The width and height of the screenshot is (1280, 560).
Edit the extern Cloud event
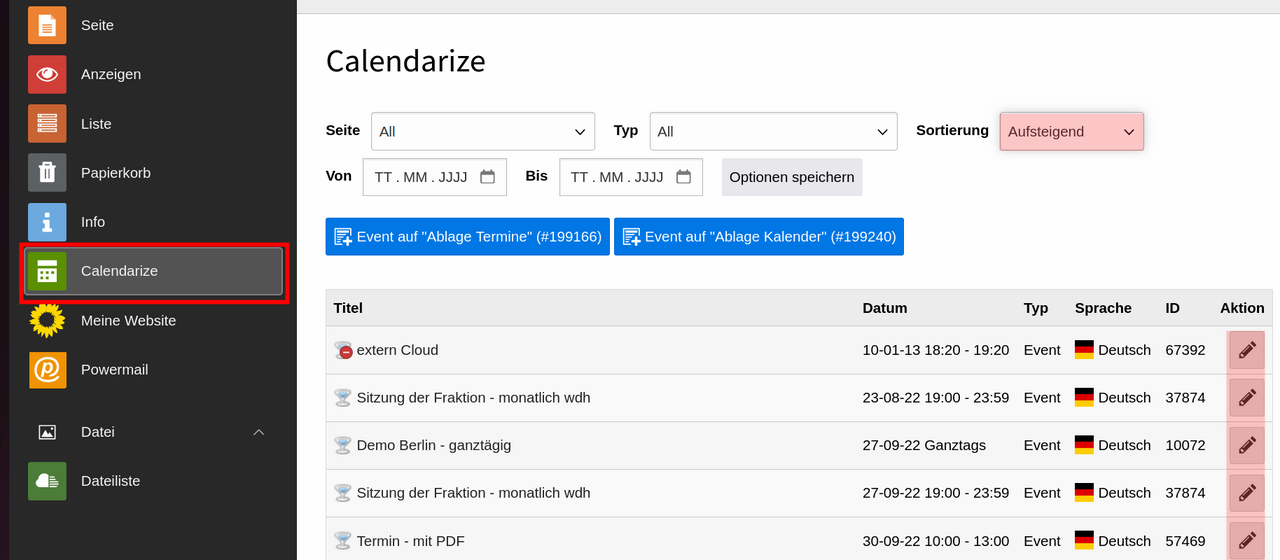(x=1246, y=350)
